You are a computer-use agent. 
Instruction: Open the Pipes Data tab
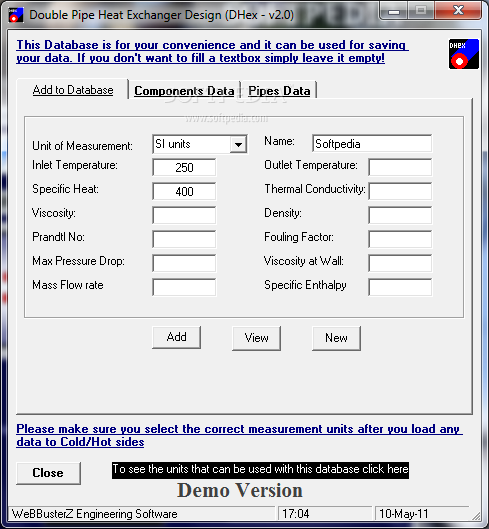click(x=279, y=91)
